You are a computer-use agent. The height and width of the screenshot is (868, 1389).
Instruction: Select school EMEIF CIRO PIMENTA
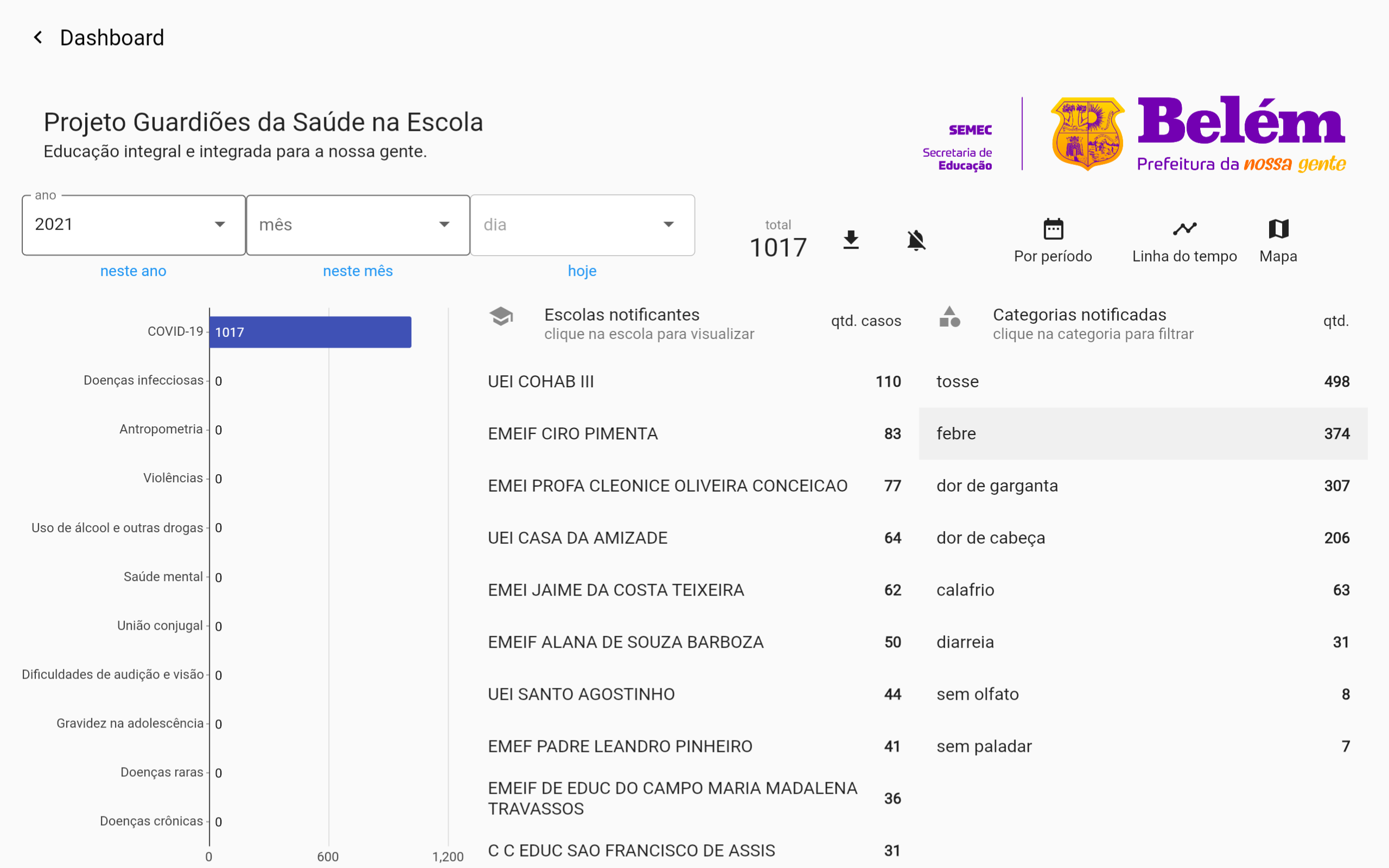point(694,433)
